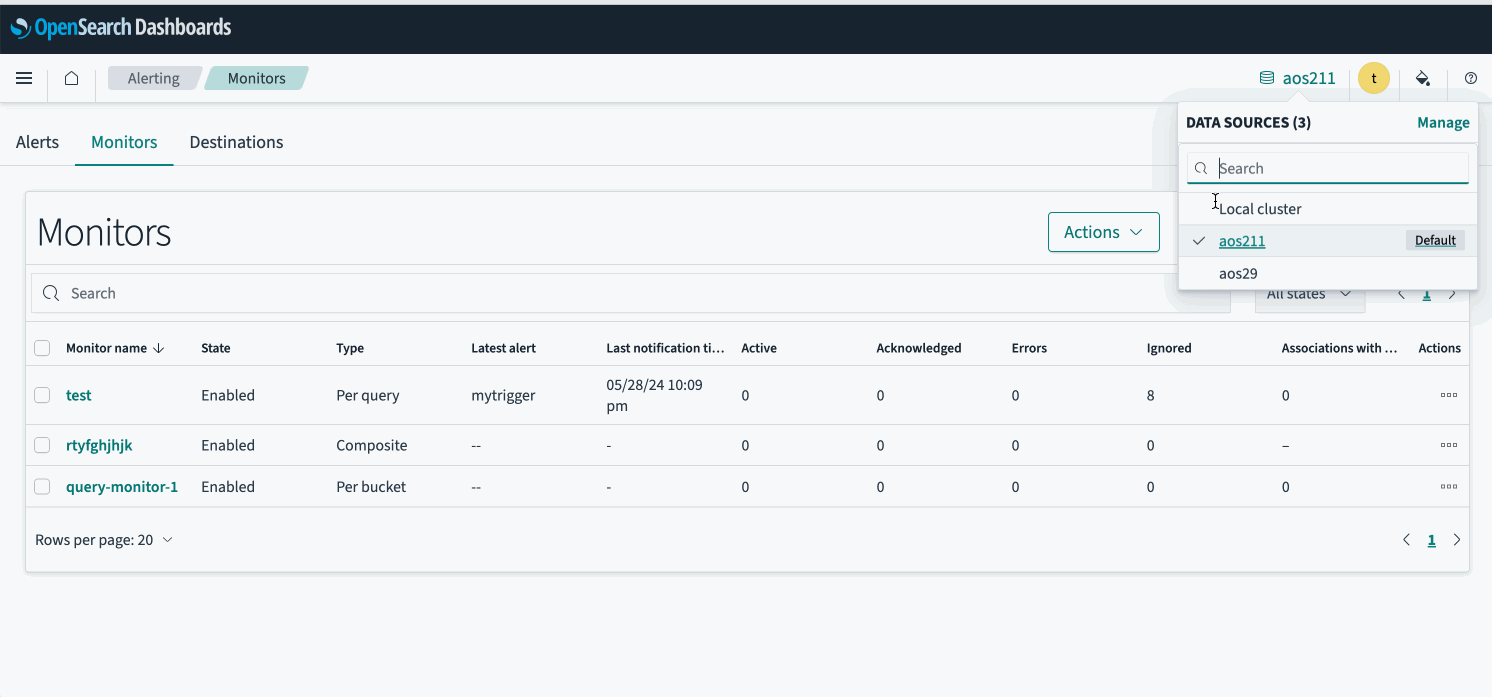1492x697 pixels.
Task: Open the Actions dropdown
Action: click(x=1103, y=231)
